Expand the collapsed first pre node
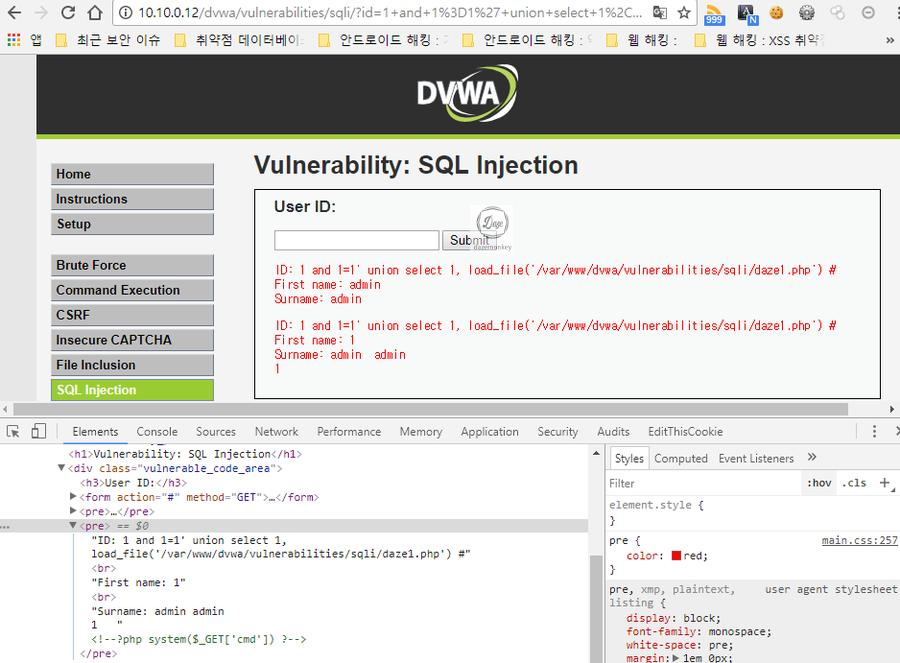Viewport: 900px width, 663px height. [x=73, y=510]
